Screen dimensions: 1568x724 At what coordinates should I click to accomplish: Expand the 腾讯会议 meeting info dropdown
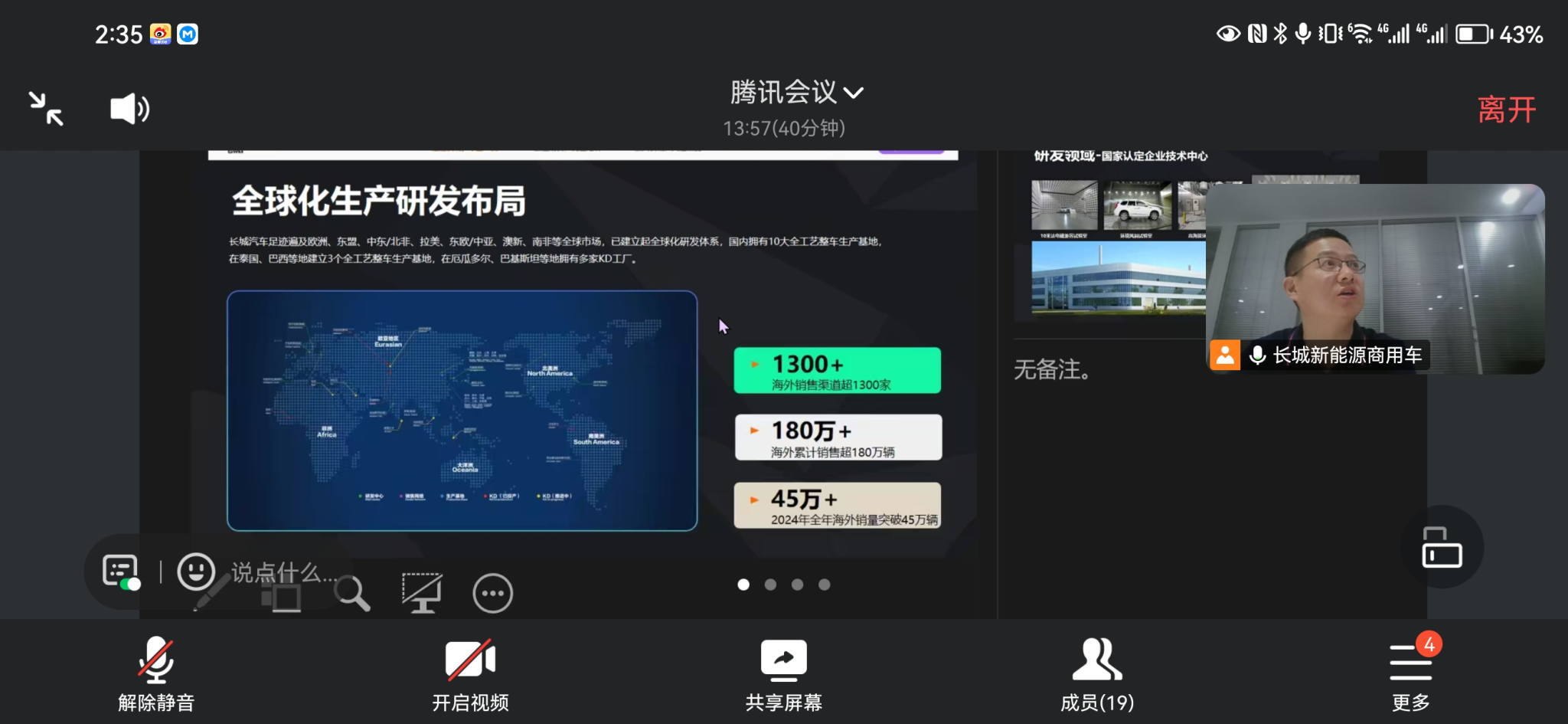coord(796,93)
